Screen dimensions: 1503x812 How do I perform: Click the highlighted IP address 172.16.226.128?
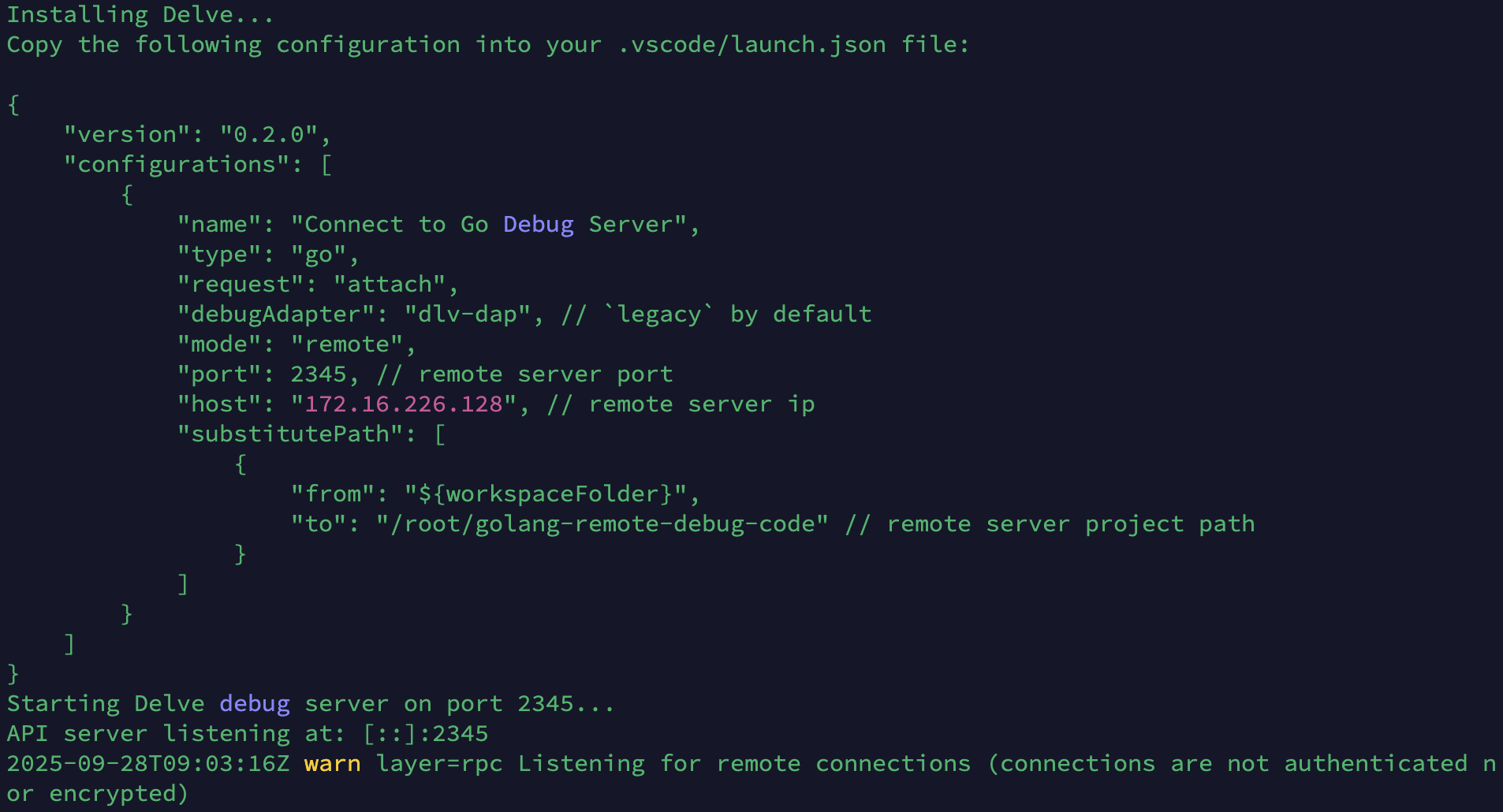(404, 404)
